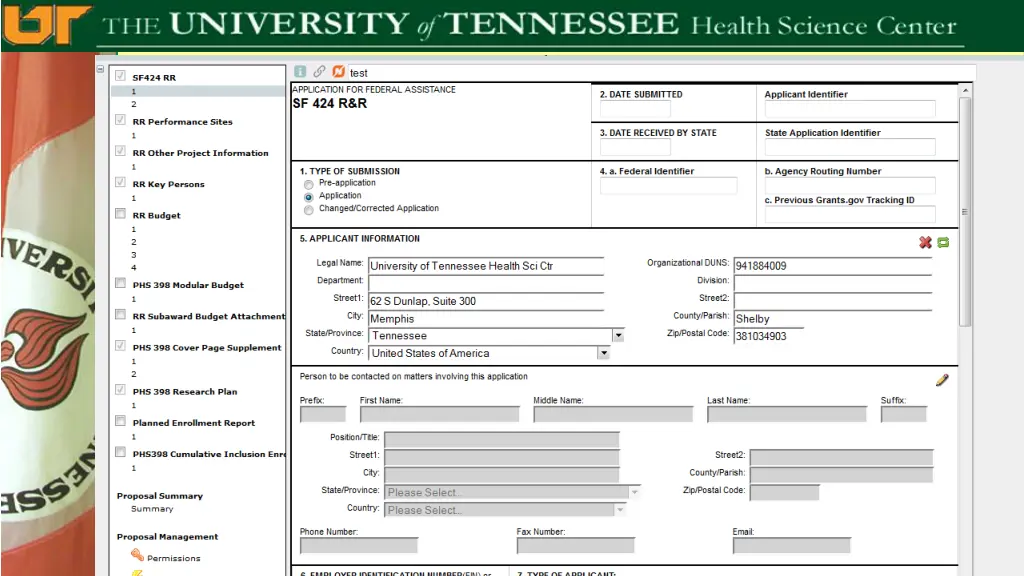Toggle the RR Performance Sites checkbox

point(120,120)
